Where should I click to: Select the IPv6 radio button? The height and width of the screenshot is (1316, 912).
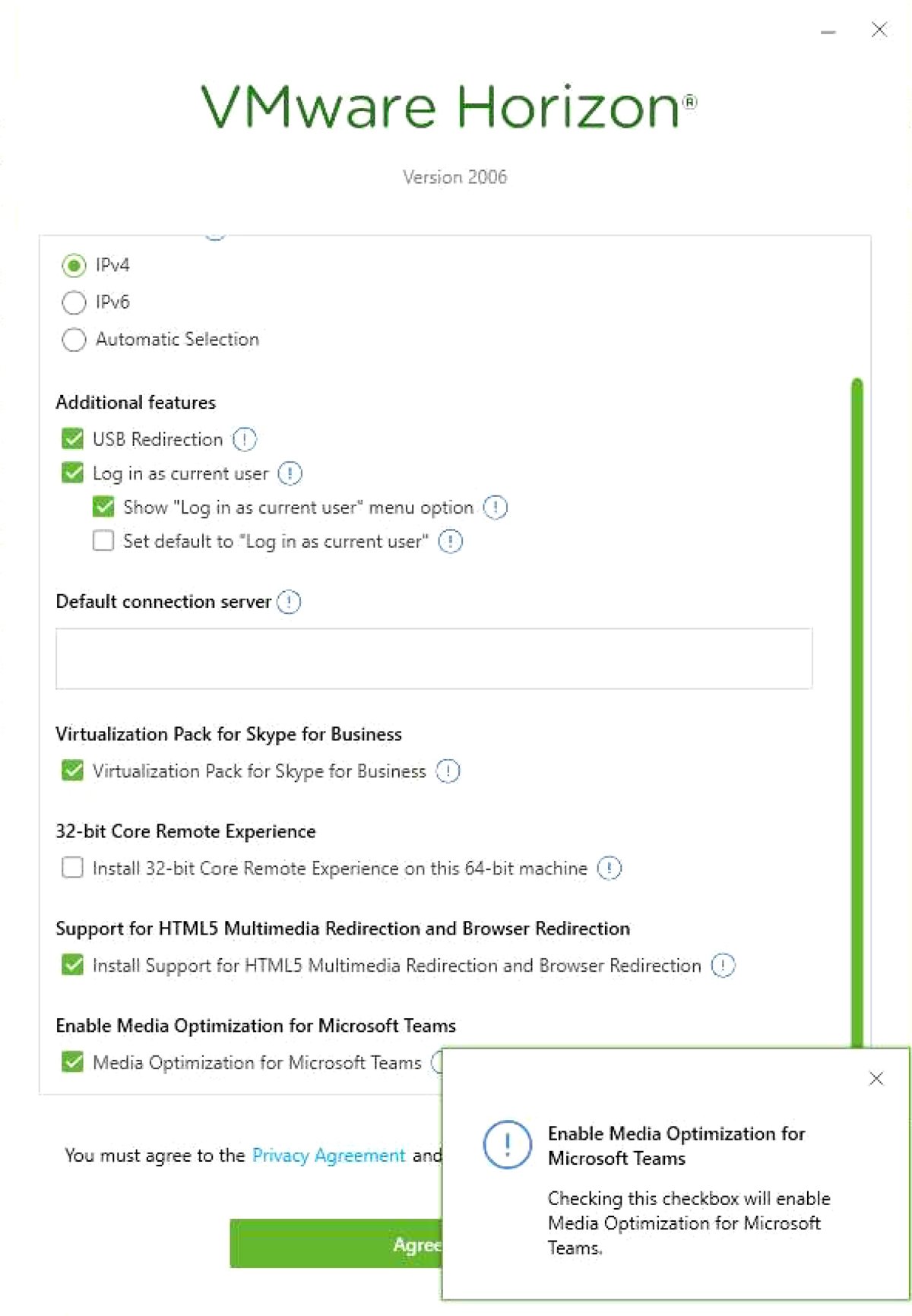pos(74,302)
